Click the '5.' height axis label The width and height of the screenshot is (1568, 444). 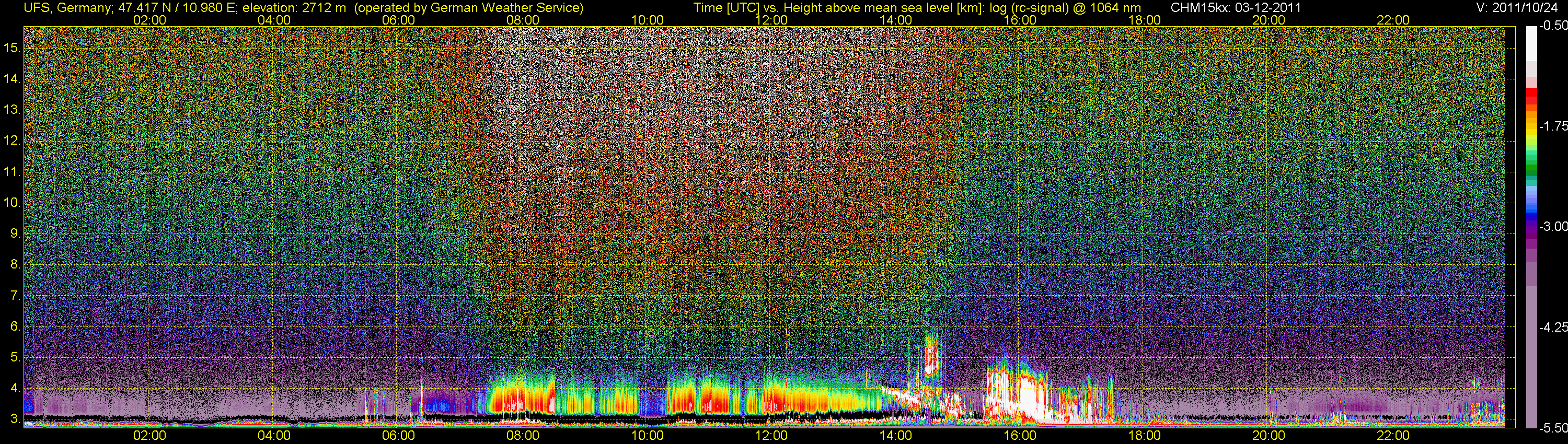pyautogui.click(x=16, y=358)
